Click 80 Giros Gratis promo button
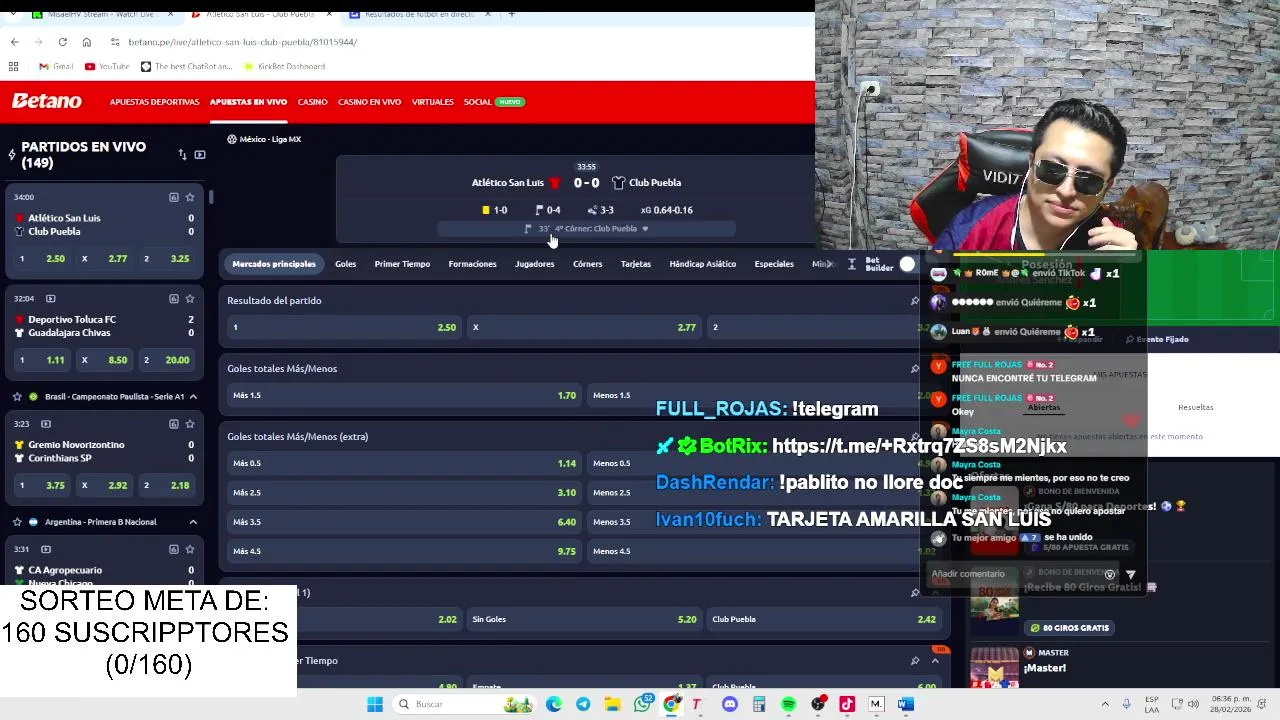The width and height of the screenshot is (1280, 720). pyautogui.click(x=1070, y=628)
